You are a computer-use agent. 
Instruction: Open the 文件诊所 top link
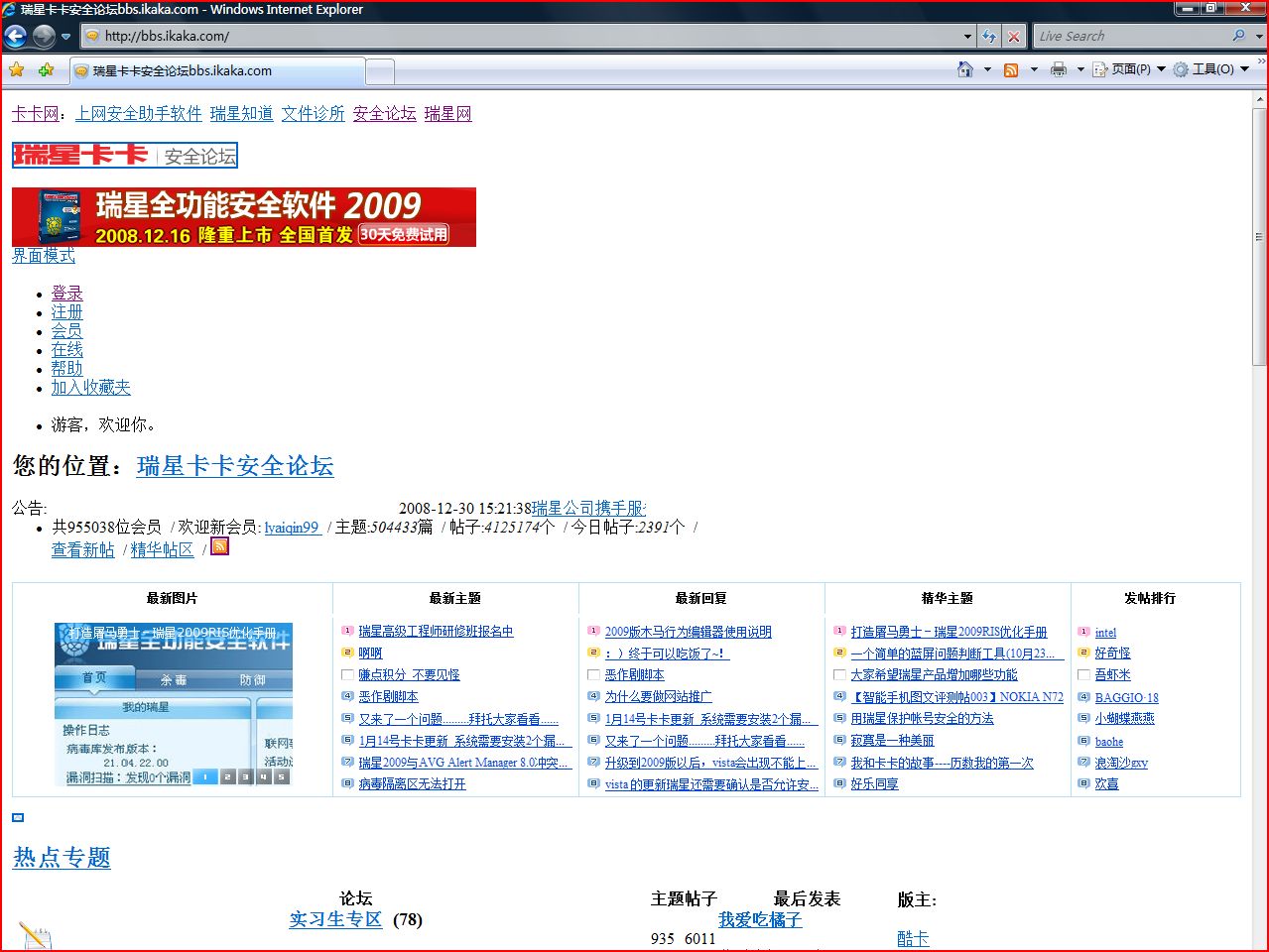coord(314,114)
